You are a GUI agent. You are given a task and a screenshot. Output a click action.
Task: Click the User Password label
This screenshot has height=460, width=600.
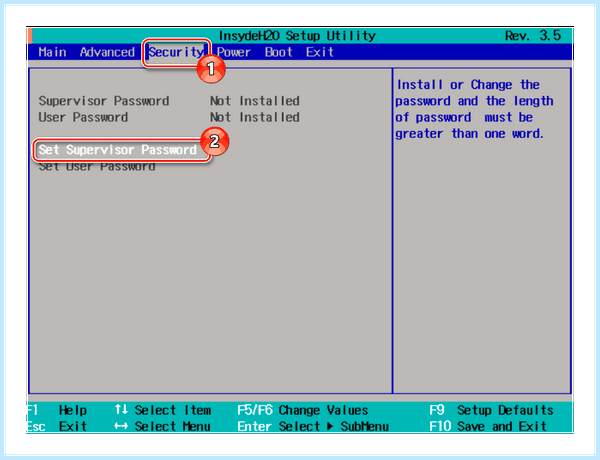click(x=83, y=117)
